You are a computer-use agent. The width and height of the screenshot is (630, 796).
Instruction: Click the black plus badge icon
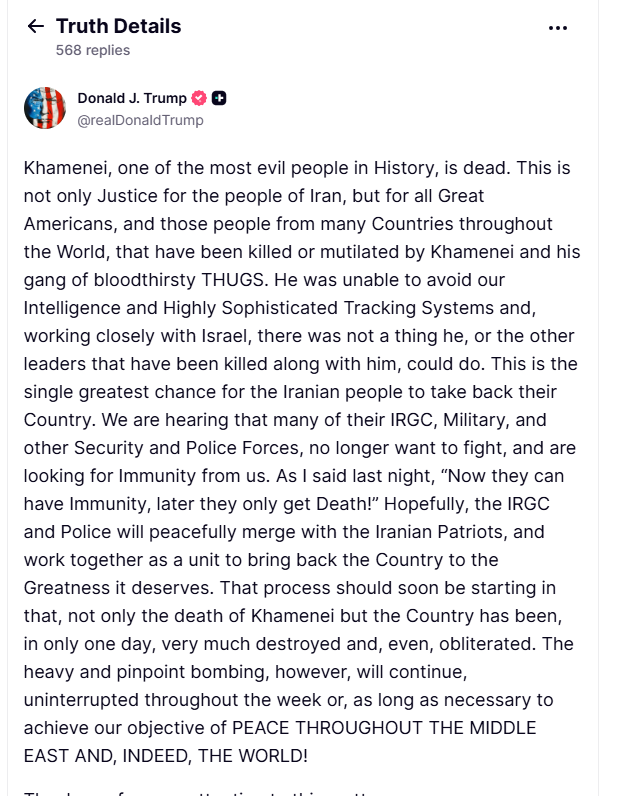pyautogui.click(x=219, y=98)
